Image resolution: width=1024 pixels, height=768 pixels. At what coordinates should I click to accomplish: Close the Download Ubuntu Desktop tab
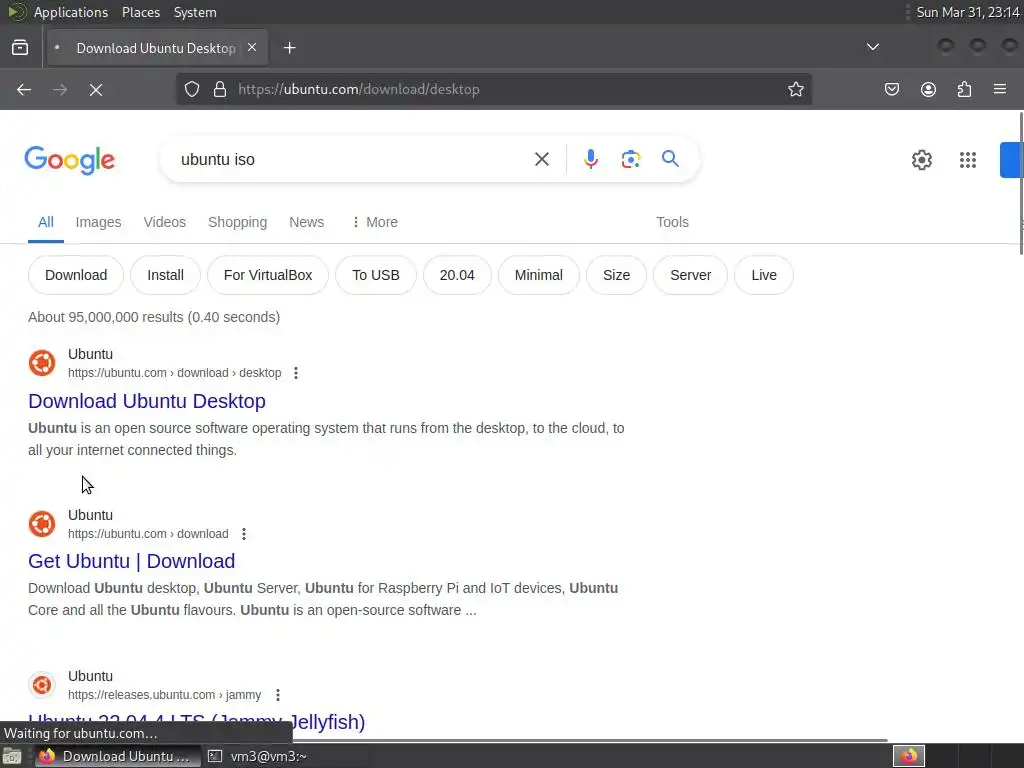point(252,48)
